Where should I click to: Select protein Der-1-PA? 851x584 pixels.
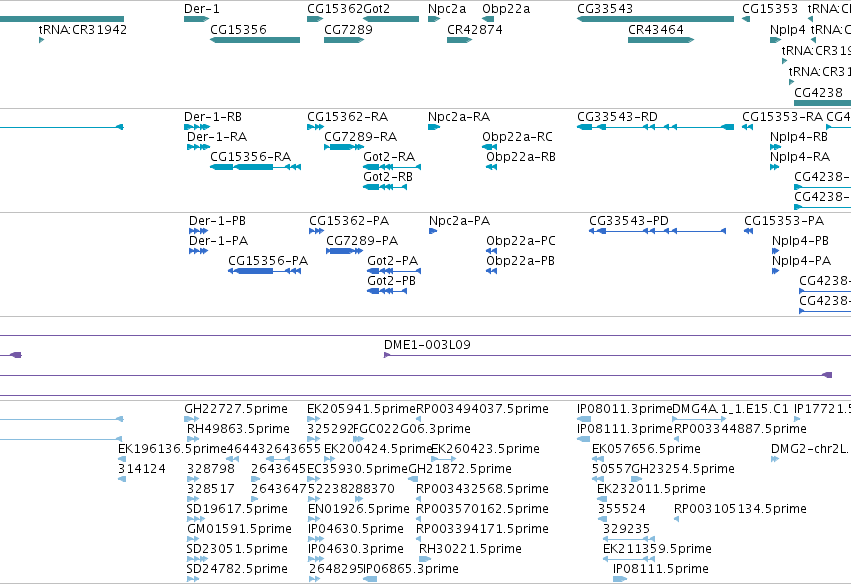click(198, 251)
